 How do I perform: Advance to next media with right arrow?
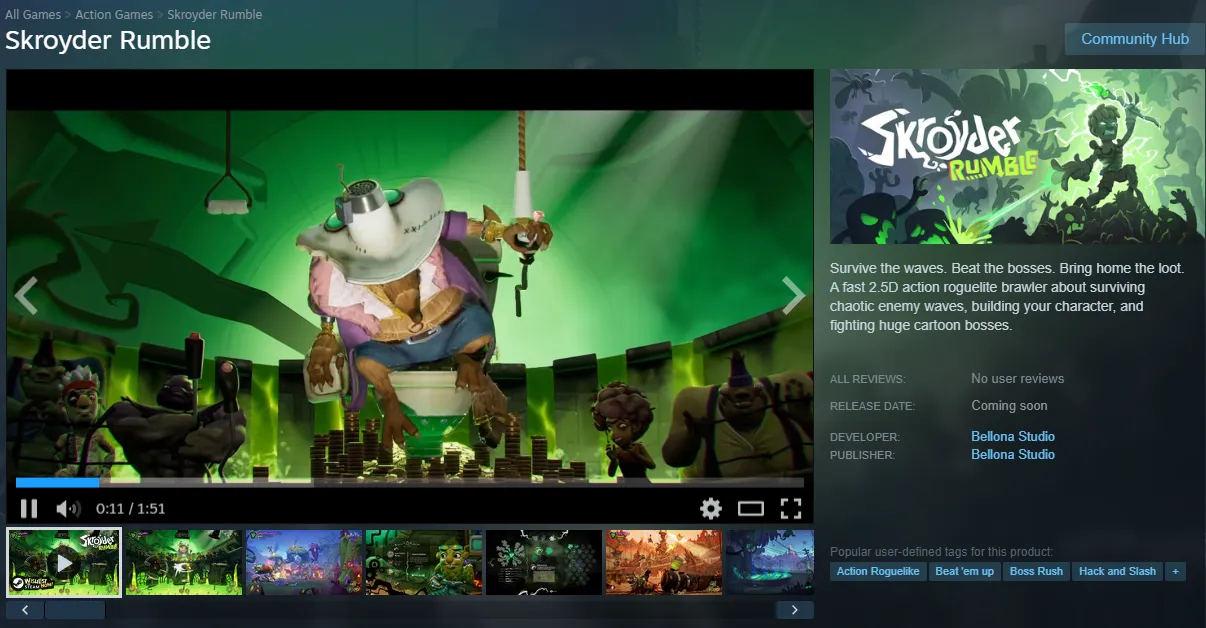(x=793, y=296)
